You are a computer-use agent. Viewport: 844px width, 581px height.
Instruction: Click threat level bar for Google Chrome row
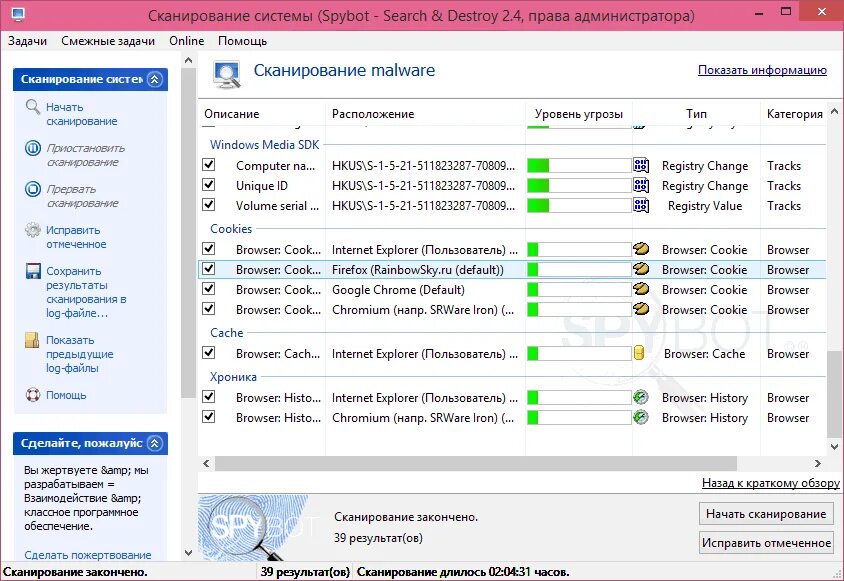[579, 289]
